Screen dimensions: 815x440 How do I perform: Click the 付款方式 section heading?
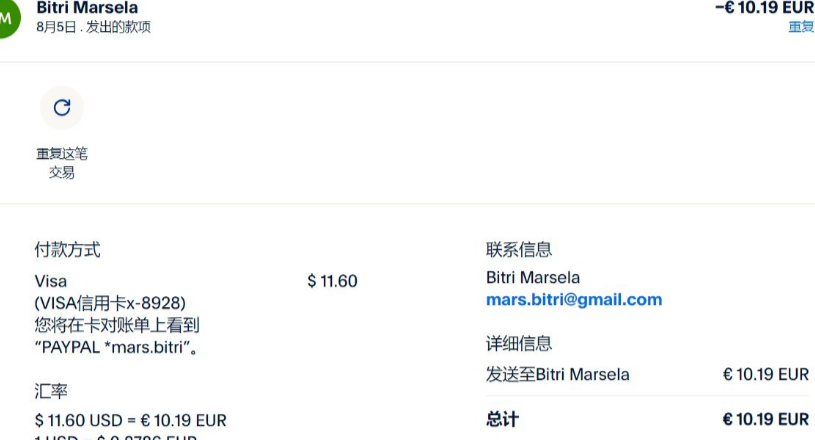click(x=68, y=250)
